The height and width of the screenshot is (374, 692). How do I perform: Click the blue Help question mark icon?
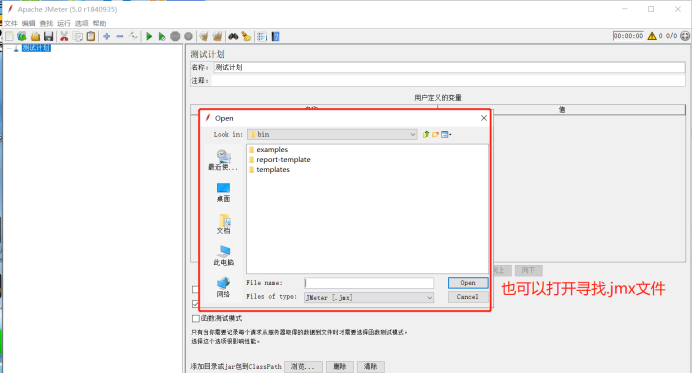point(275,36)
